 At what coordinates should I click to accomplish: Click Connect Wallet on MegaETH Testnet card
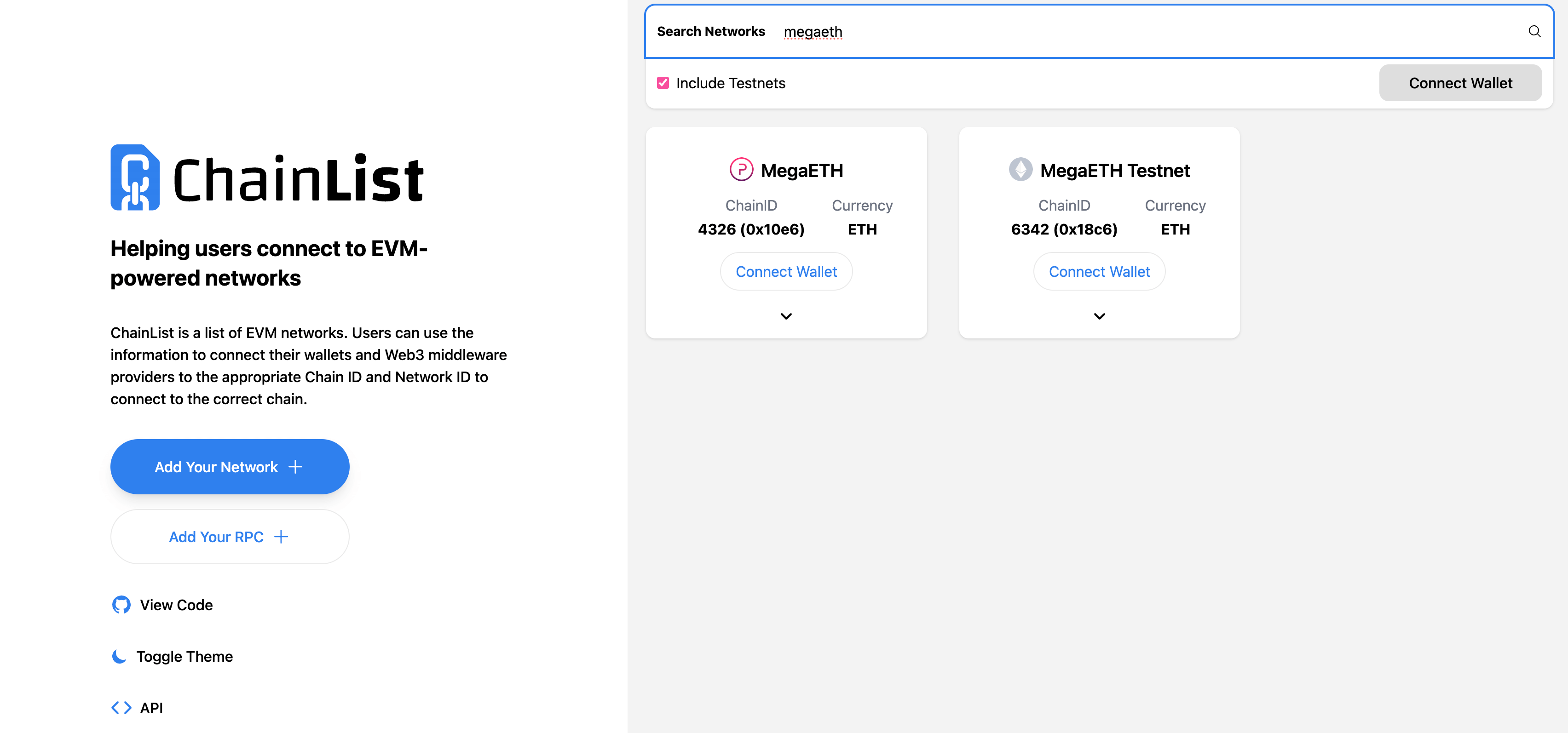tap(1099, 272)
